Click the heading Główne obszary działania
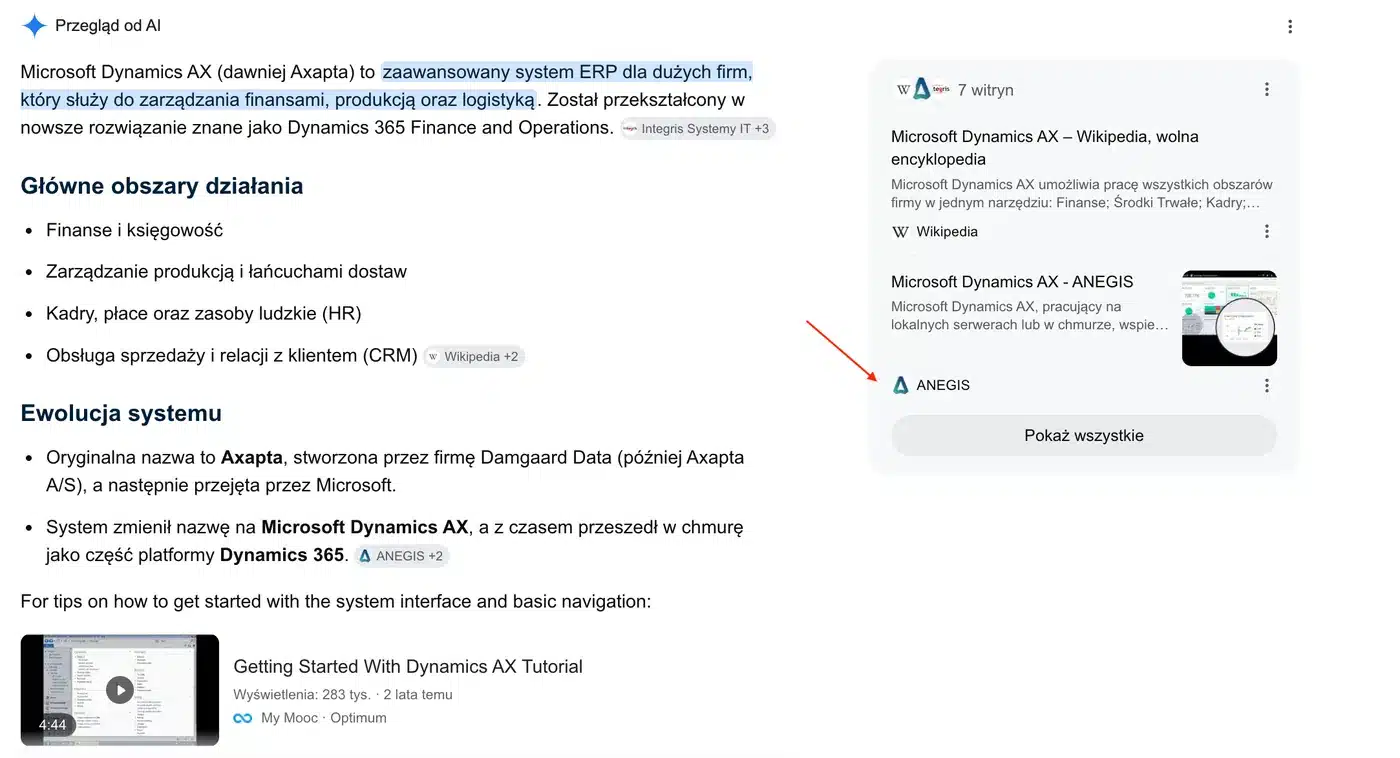 pos(162,186)
